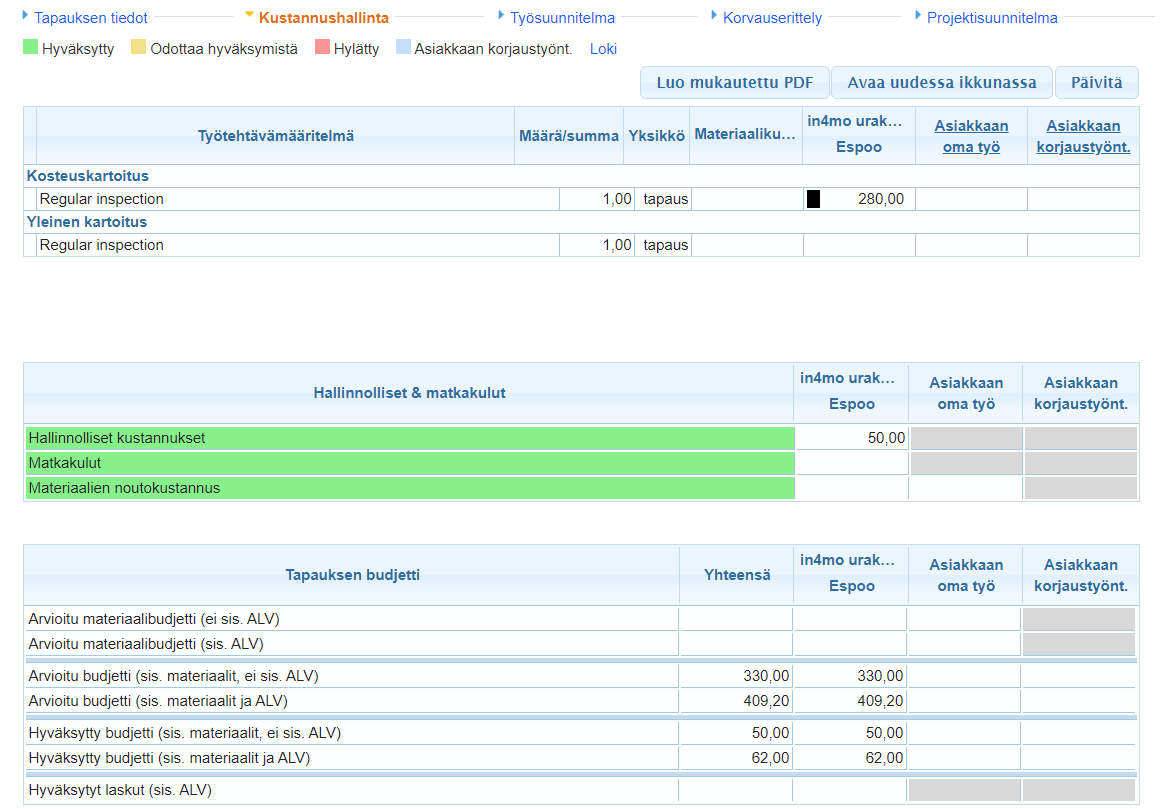Click the Materiaalien noutokustannus row
This screenshot has height=809, width=1163.
coord(409,488)
